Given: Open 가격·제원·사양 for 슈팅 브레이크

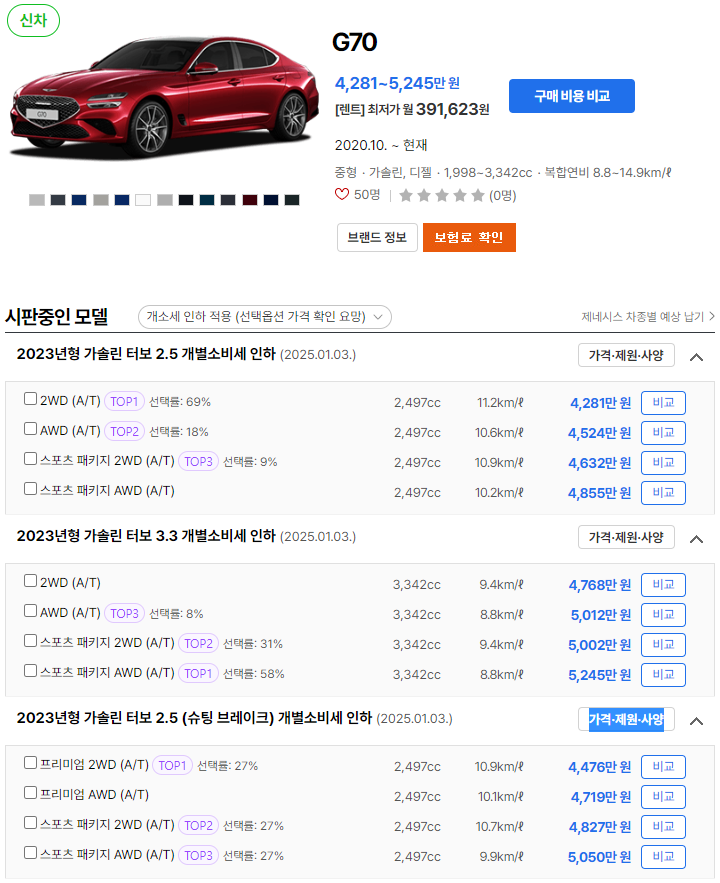Looking at the screenshot, I should pyautogui.click(x=626, y=720).
